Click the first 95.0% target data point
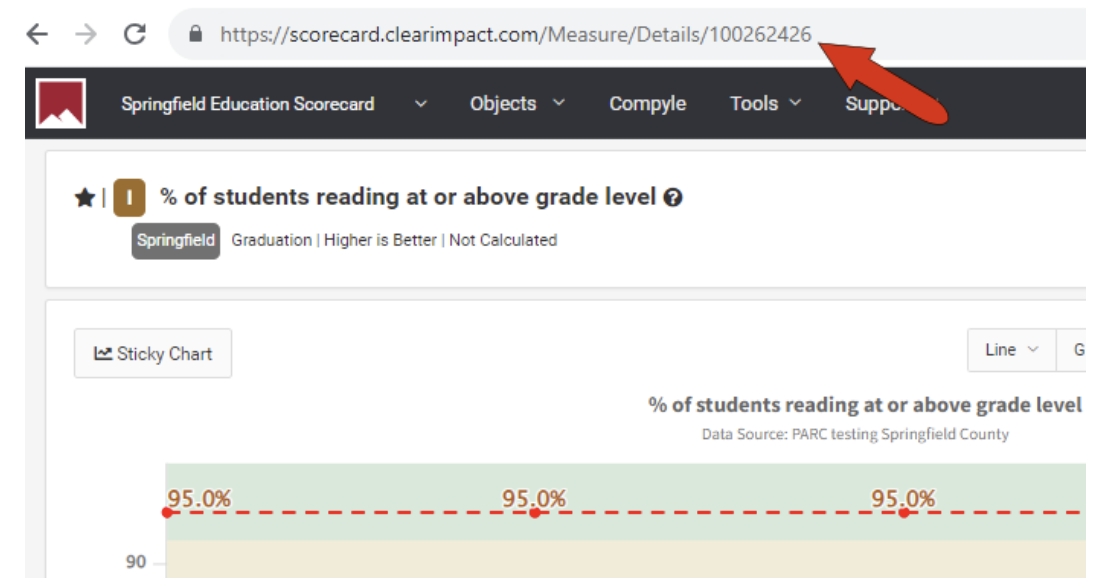This screenshot has height=586, width=1098. 167,513
